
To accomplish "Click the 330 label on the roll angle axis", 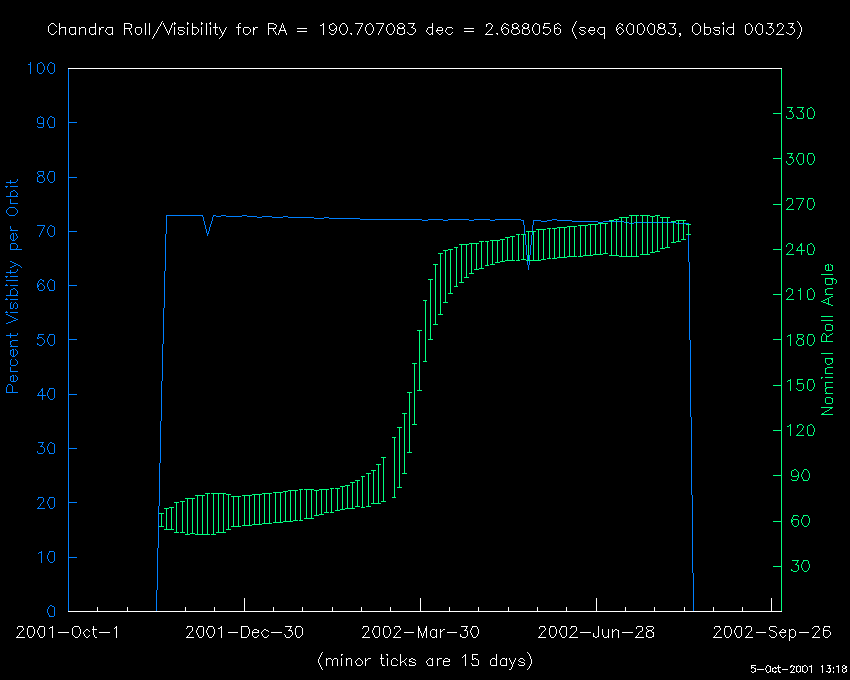I will coord(803,114).
